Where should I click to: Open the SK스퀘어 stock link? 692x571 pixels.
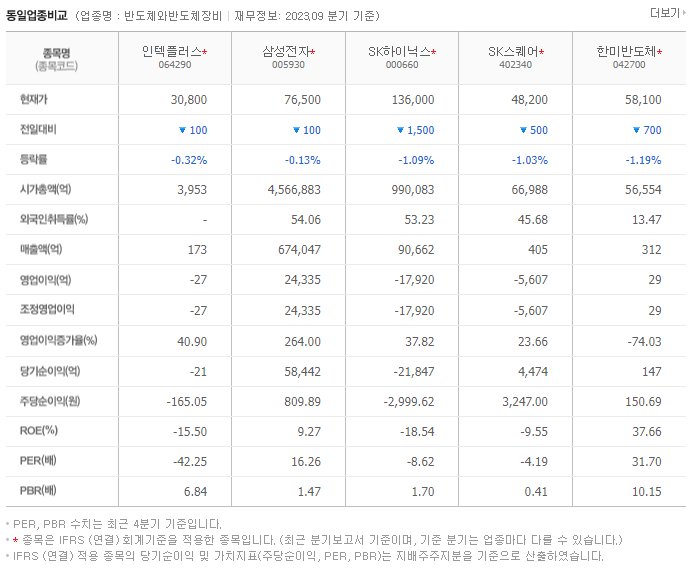(x=513, y=52)
